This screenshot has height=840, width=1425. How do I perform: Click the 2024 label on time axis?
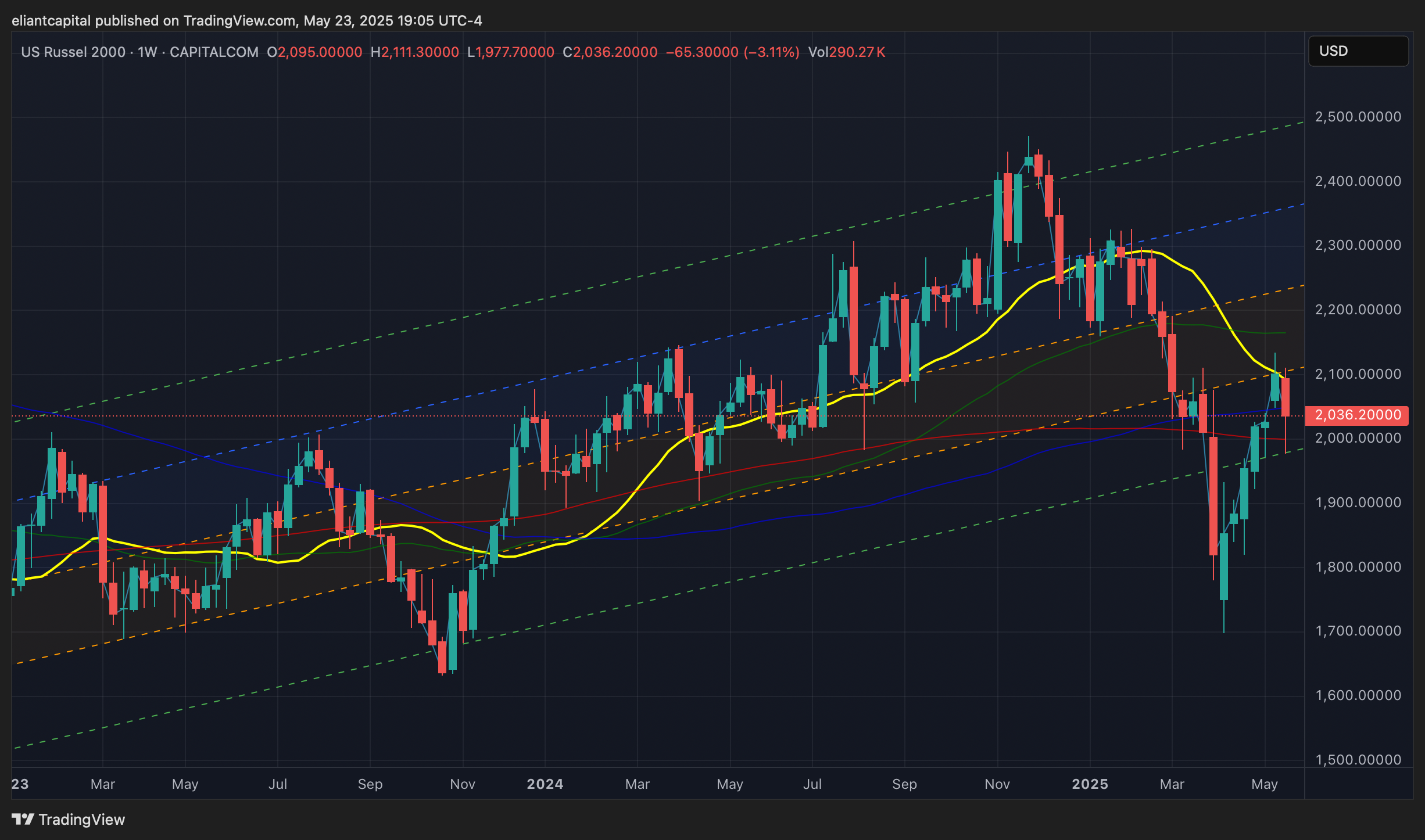click(x=545, y=784)
